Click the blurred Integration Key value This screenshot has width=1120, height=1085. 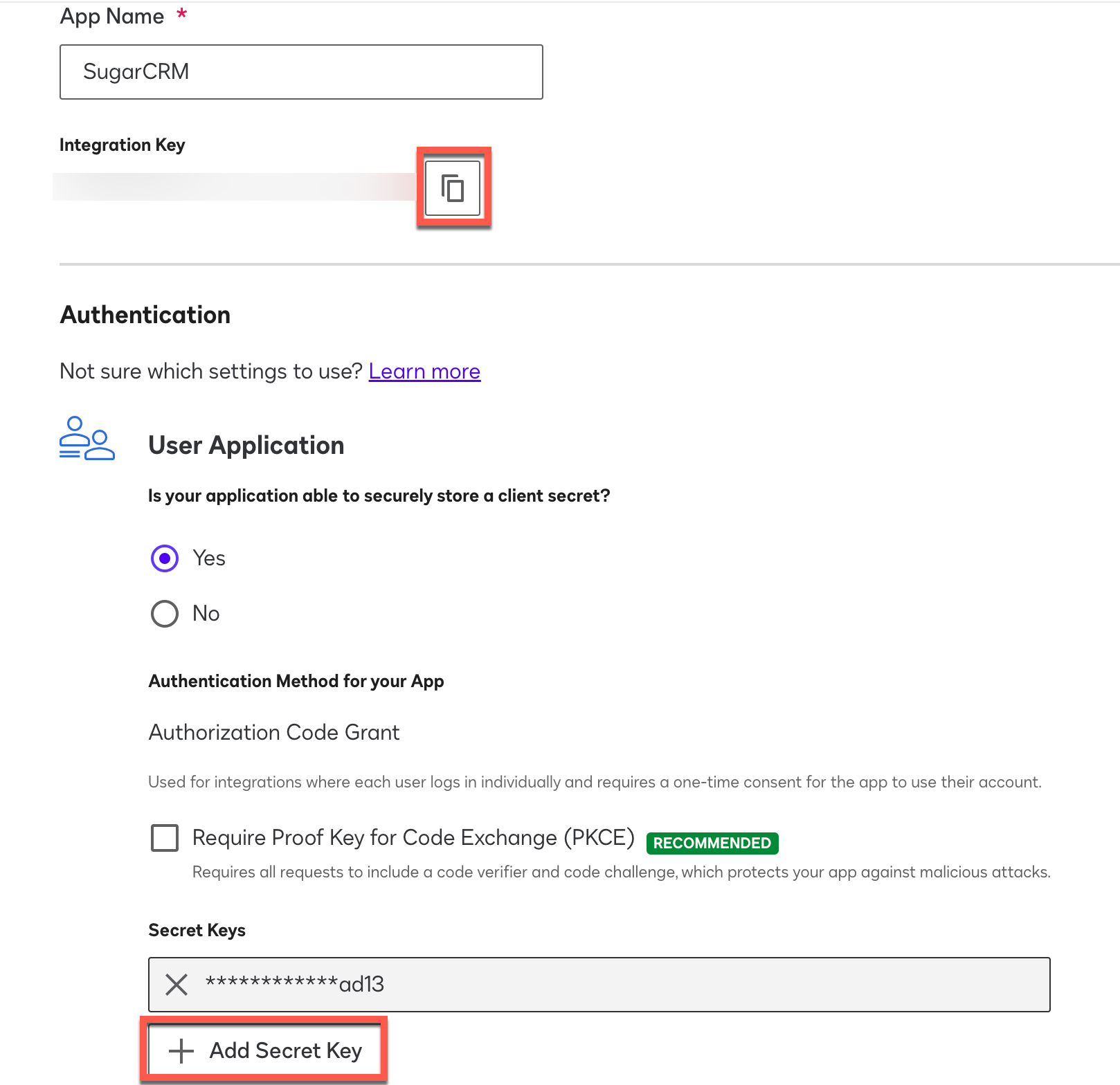[x=235, y=187]
